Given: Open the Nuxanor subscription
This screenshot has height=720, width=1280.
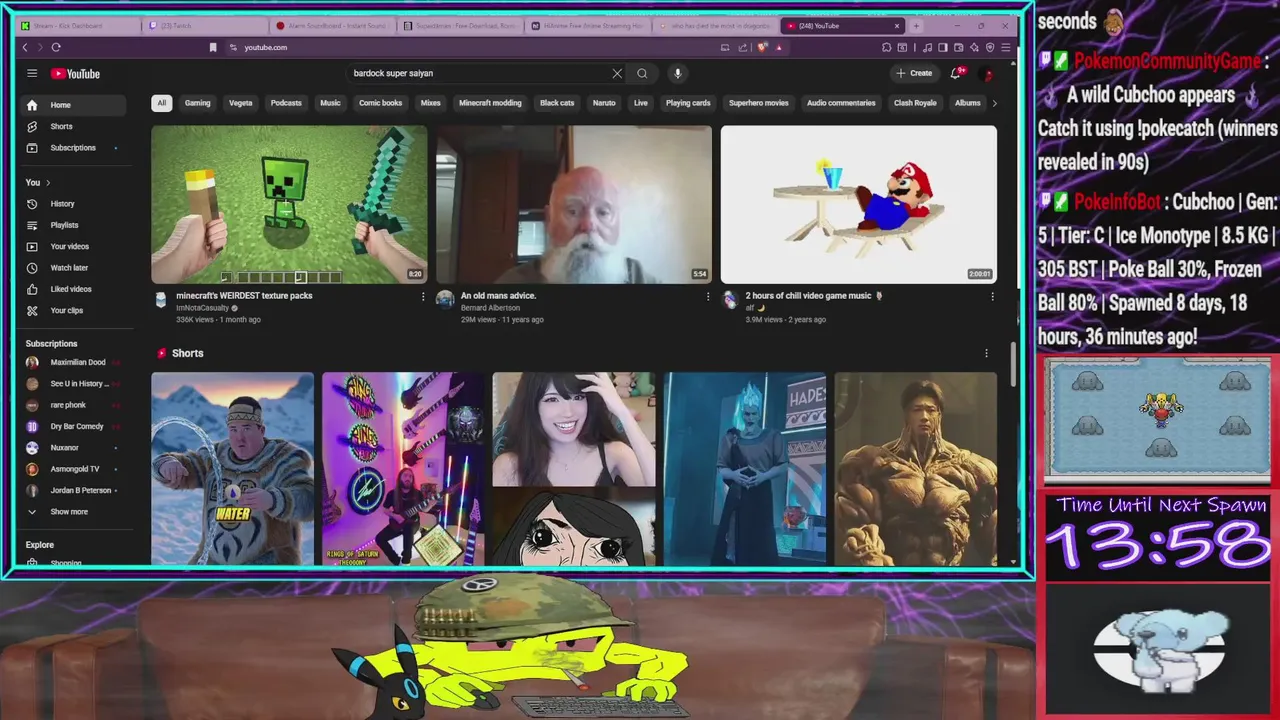Looking at the screenshot, I should pyautogui.click(x=75, y=447).
